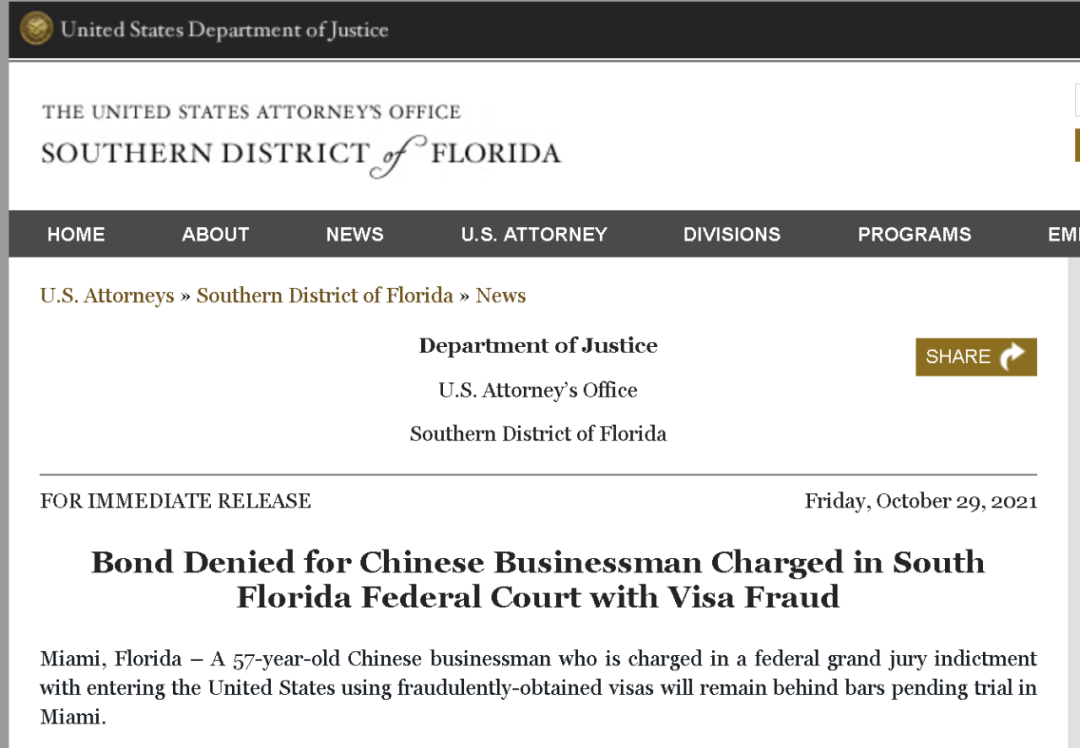The height and width of the screenshot is (748, 1080).
Task: Click the search field at top right
Action: coord(1076,100)
